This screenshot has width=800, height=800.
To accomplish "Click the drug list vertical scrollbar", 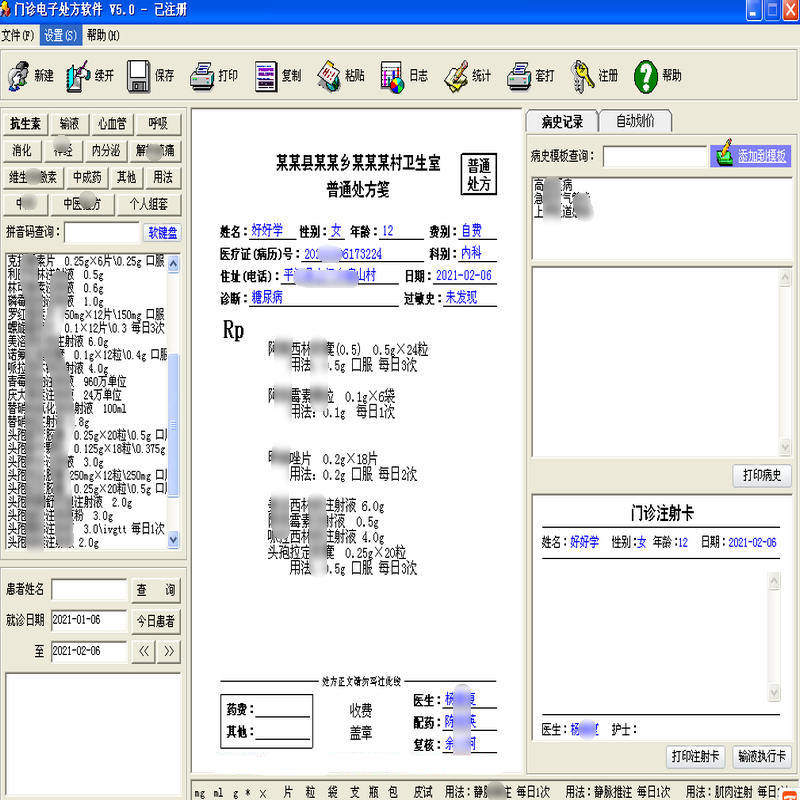I will tap(175, 400).
